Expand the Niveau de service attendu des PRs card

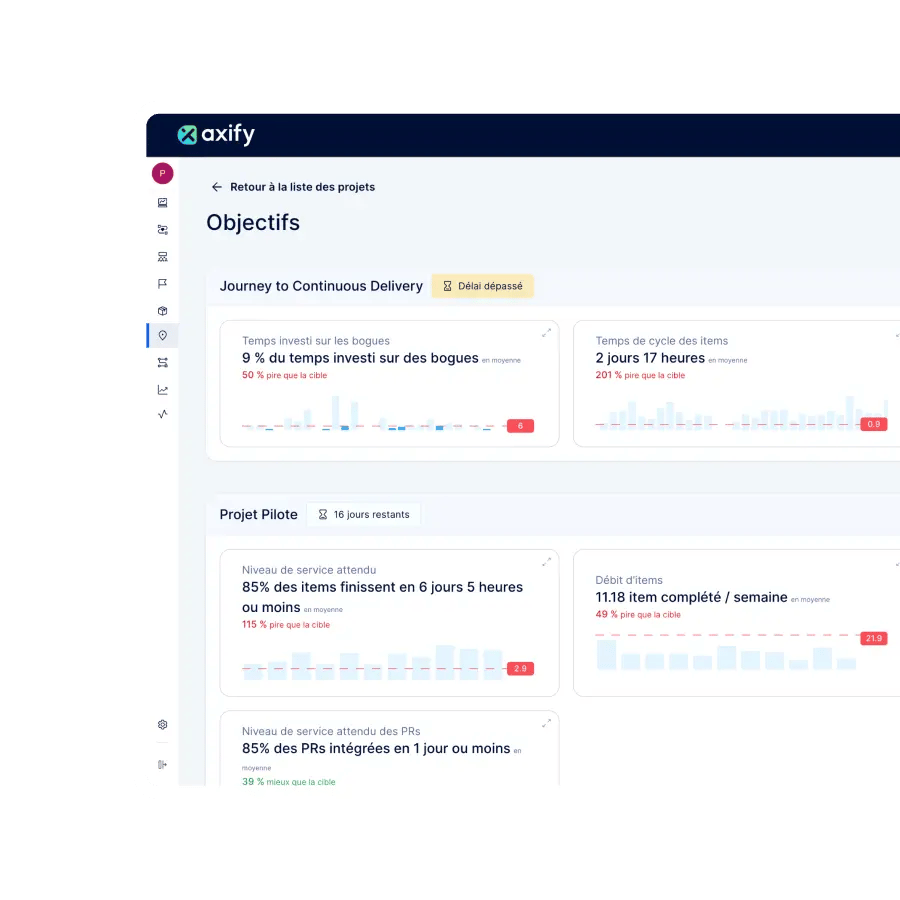coord(546,723)
